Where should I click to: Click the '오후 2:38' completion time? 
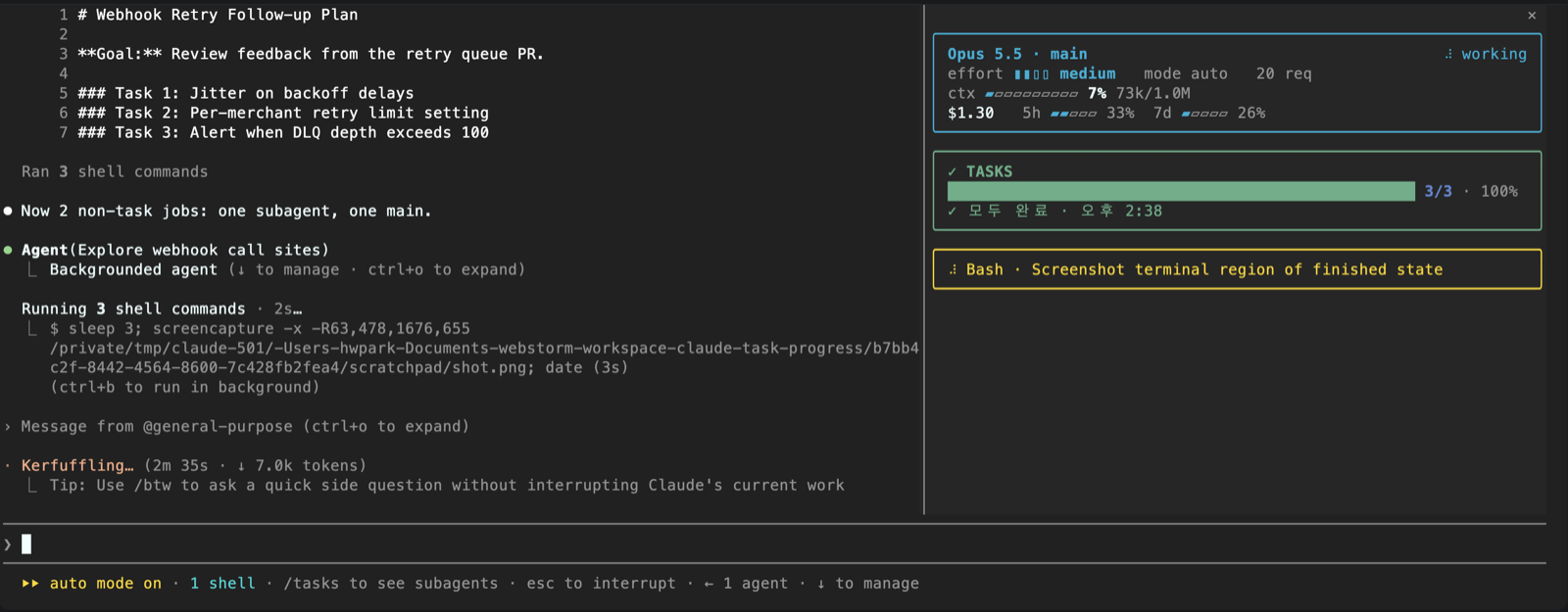coord(1121,211)
